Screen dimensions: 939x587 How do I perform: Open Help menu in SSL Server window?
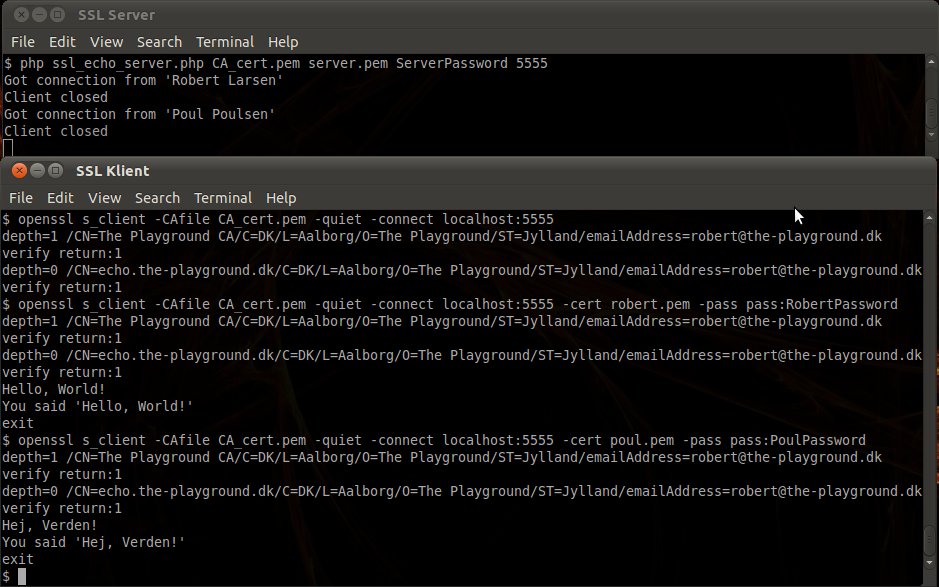(283, 42)
